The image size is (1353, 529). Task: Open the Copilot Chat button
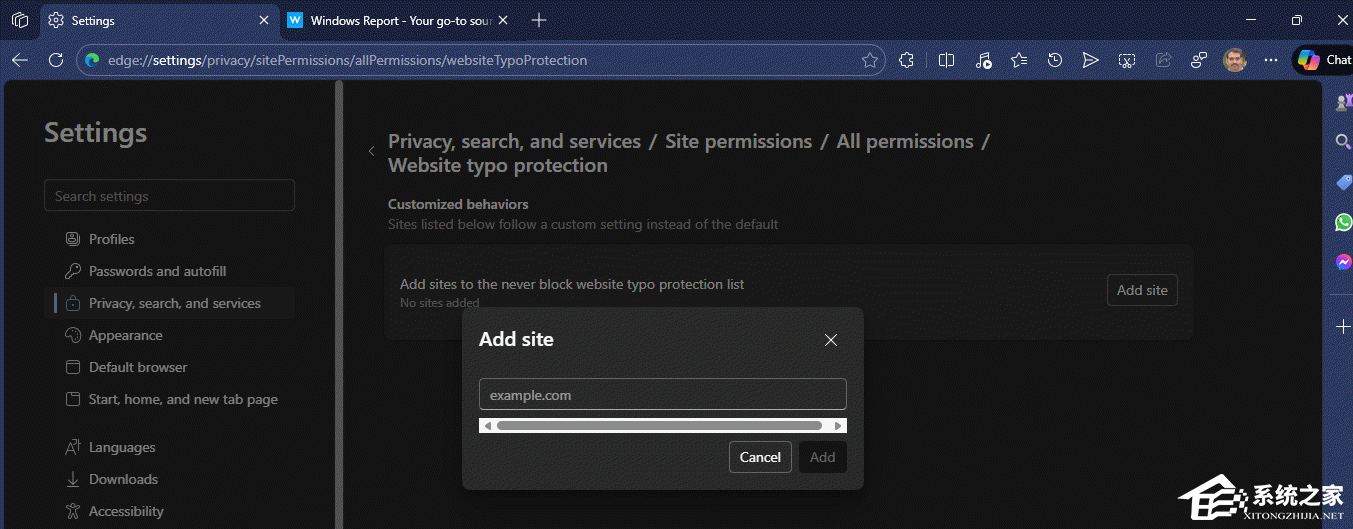1324,60
